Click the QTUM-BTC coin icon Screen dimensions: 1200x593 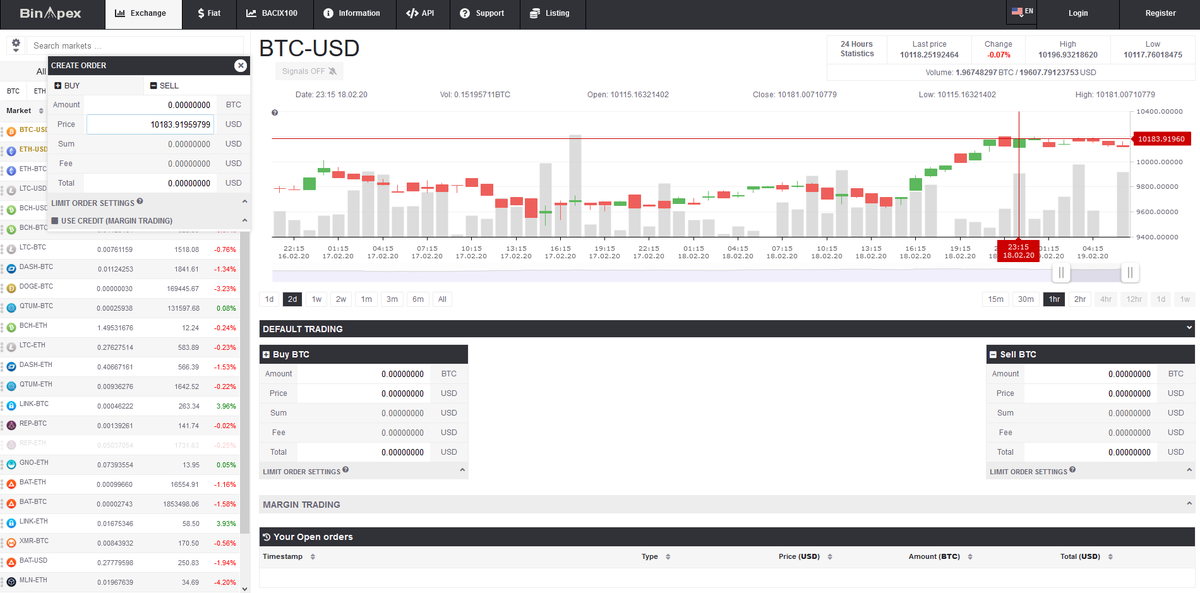pyautogui.click(x=11, y=306)
